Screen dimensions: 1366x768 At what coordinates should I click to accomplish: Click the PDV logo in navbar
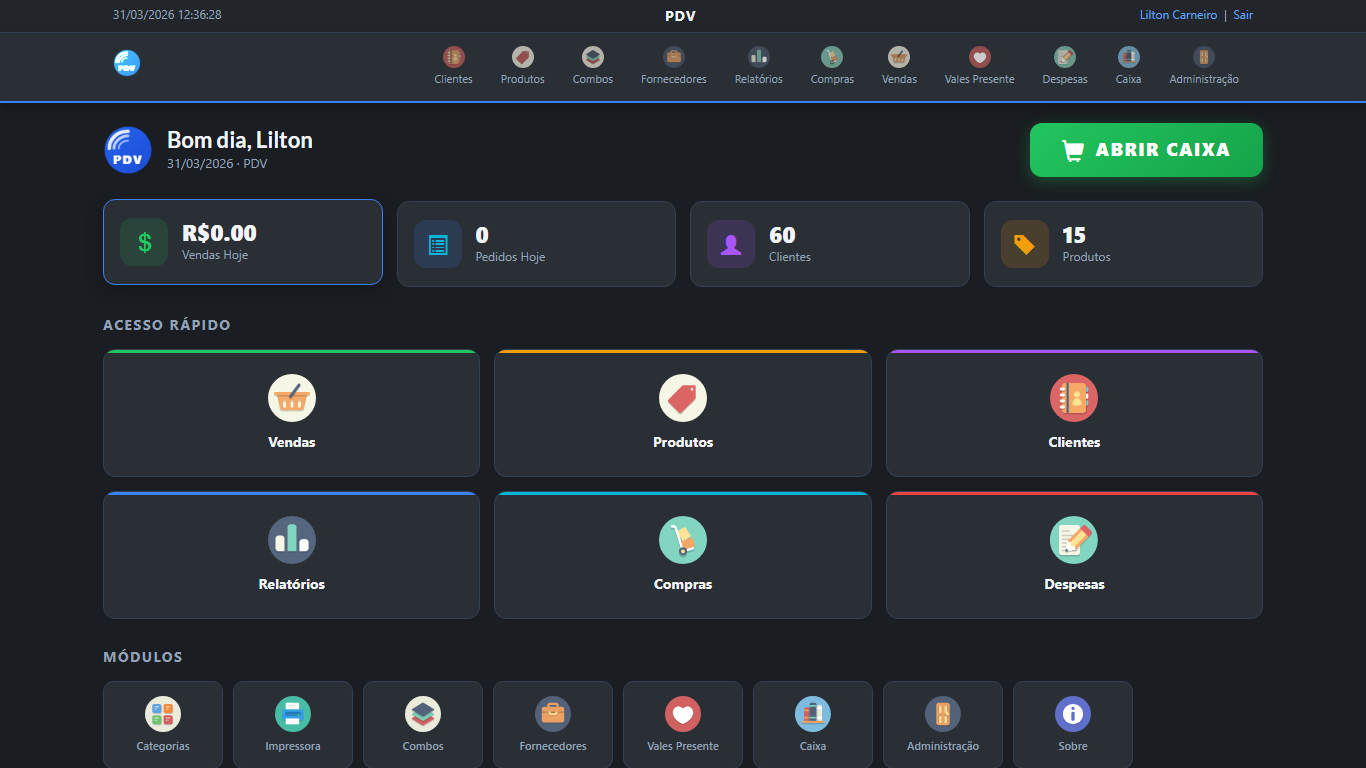point(127,63)
